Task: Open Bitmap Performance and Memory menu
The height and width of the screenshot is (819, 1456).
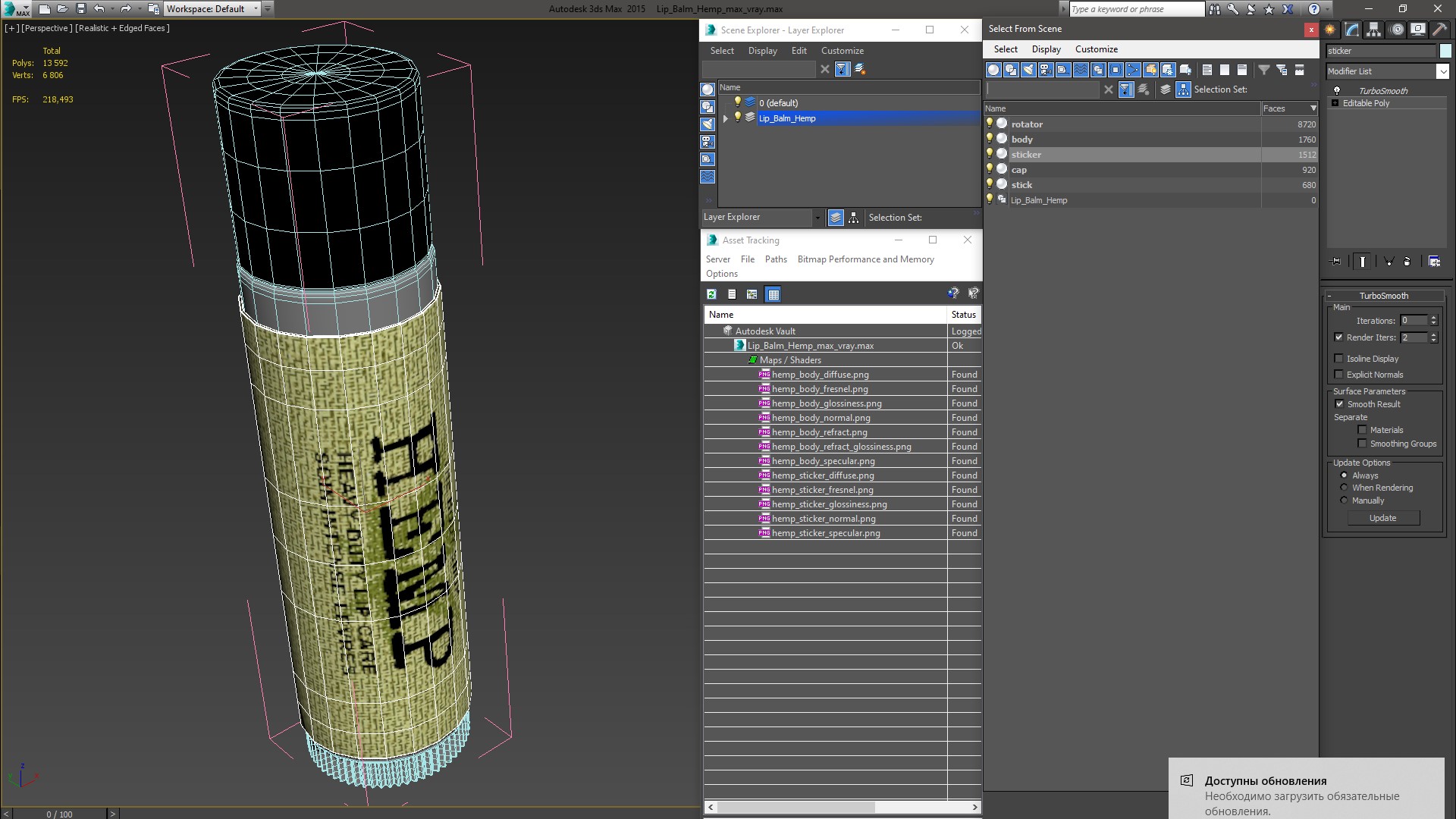Action: coord(865,259)
